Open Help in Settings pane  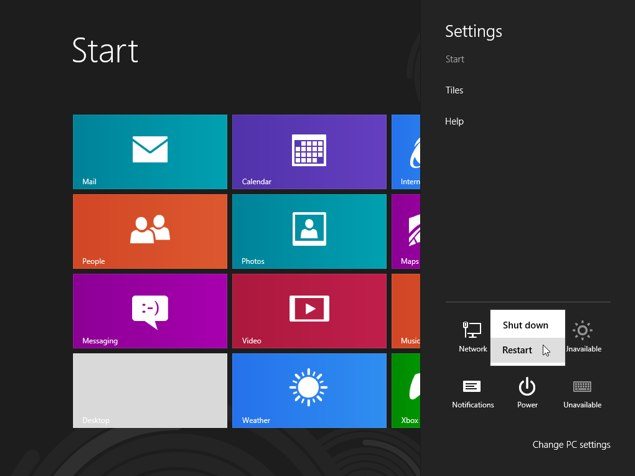(454, 121)
